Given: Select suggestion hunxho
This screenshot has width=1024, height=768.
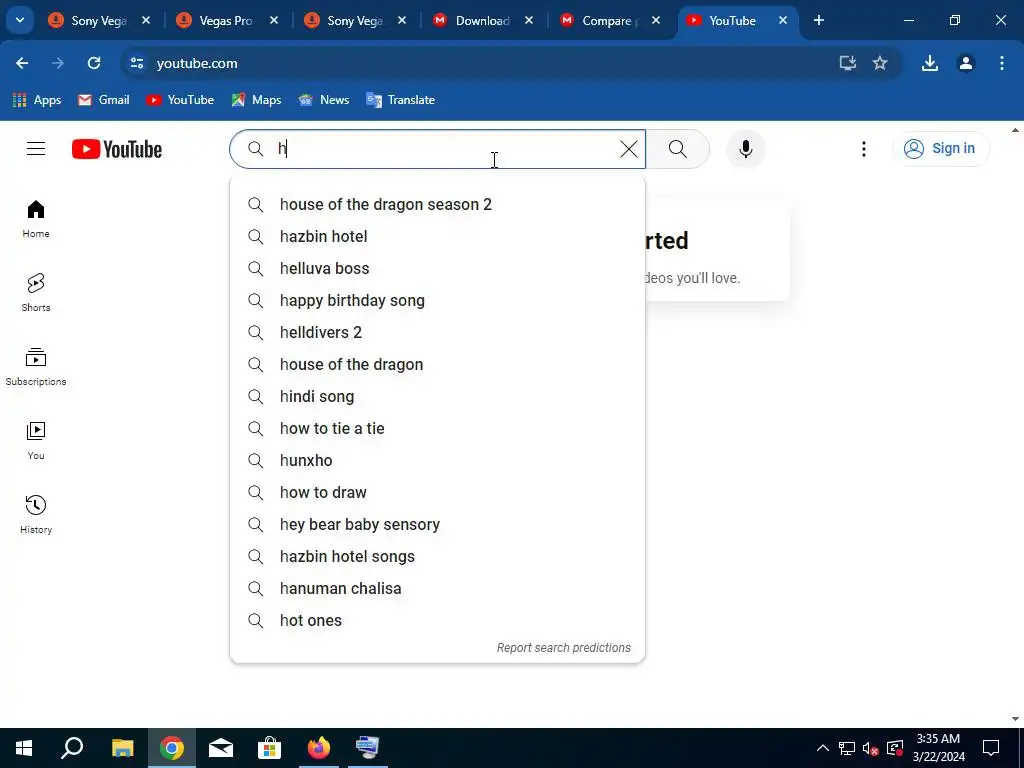Looking at the screenshot, I should (x=437, y=460).
